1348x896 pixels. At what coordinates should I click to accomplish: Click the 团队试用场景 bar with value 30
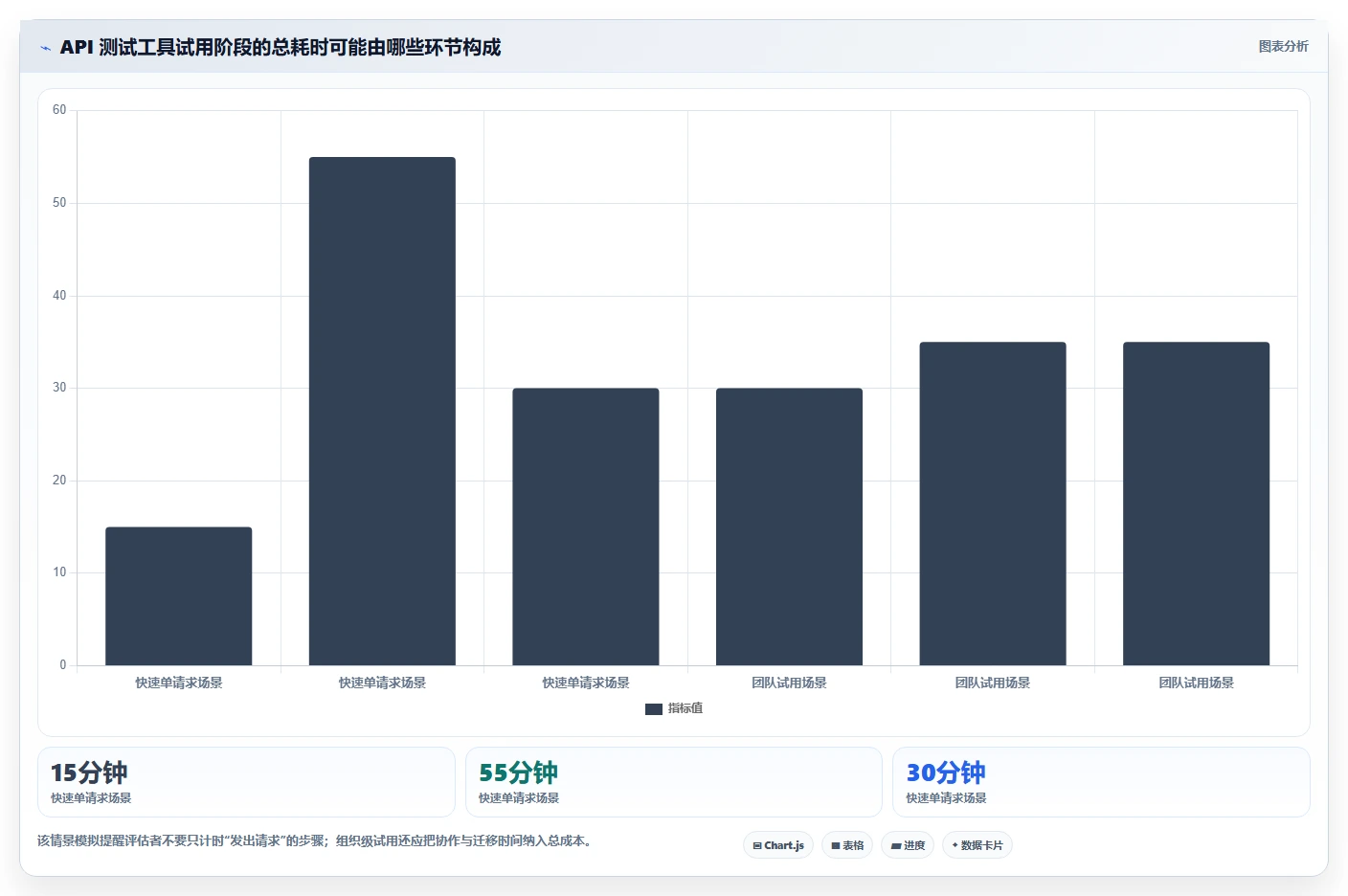click(x=789, y=526)
